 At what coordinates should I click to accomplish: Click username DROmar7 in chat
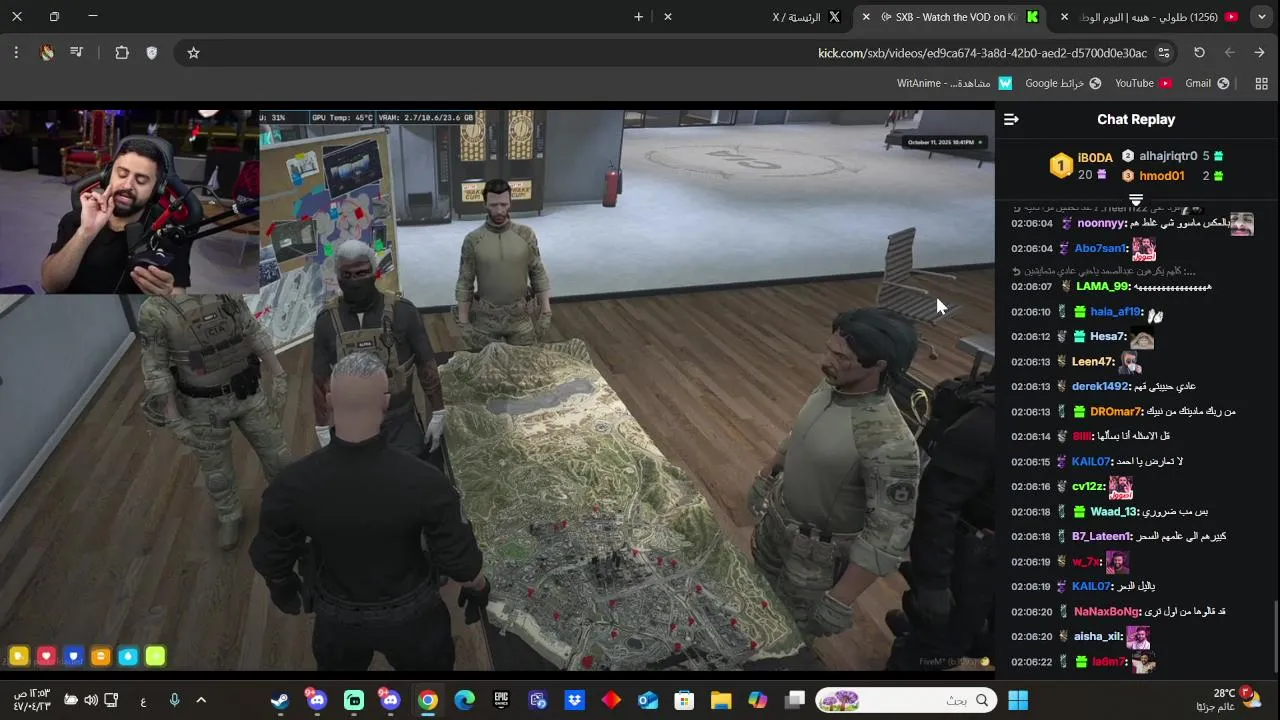1115,411
